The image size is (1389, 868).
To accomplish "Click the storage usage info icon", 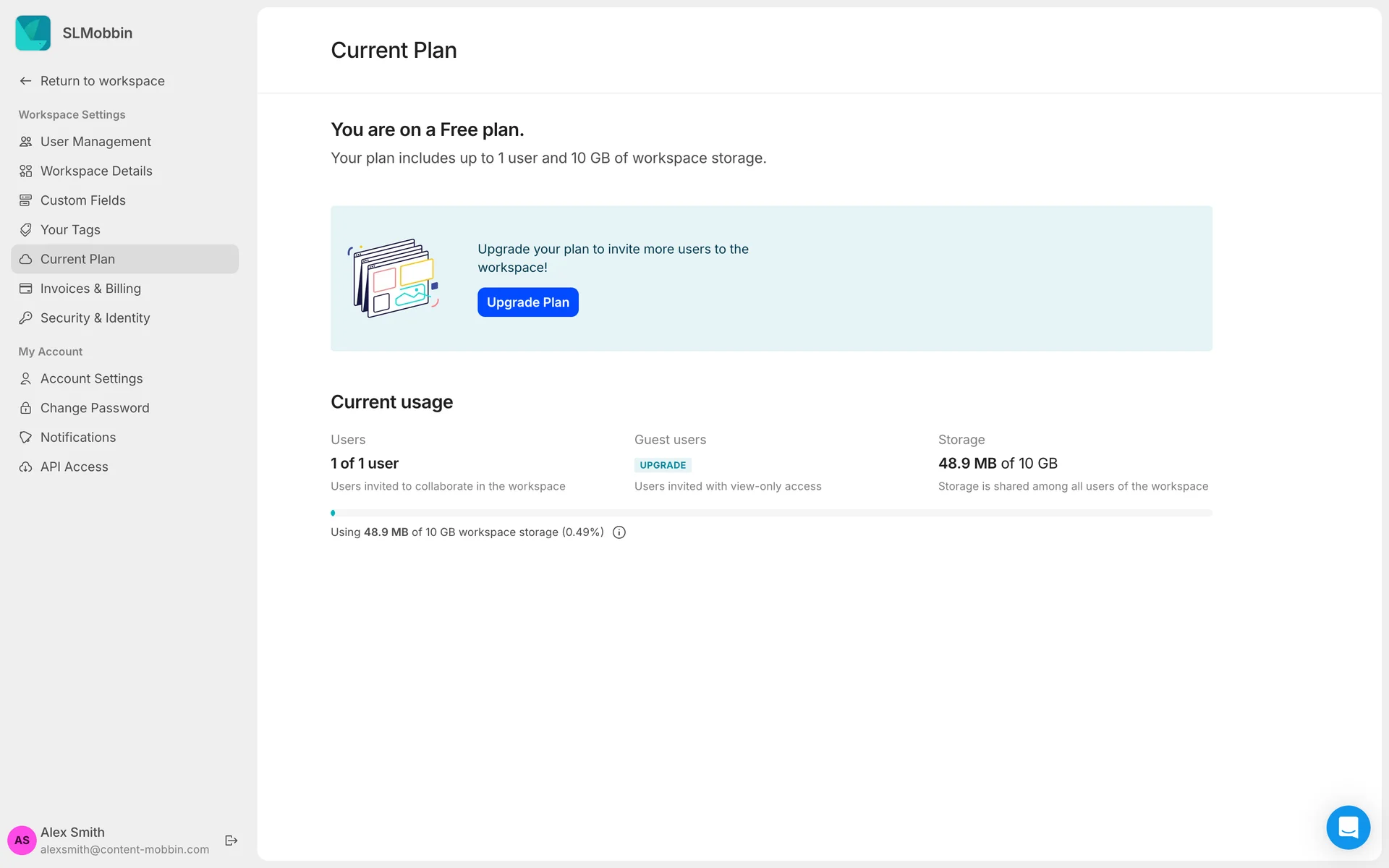I will [x=619, y=532].
